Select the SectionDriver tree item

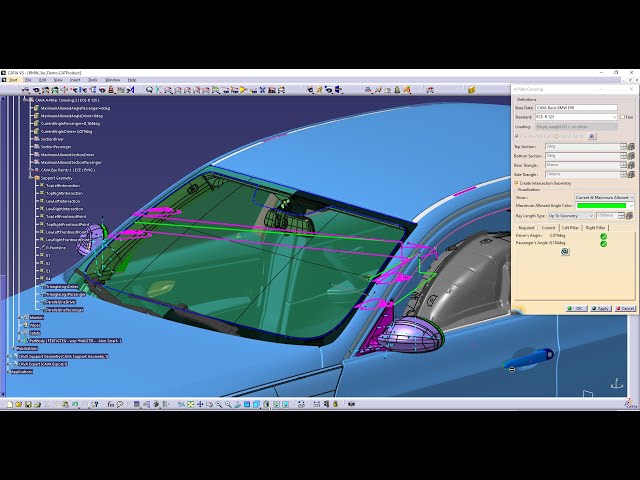coord(52,139)
